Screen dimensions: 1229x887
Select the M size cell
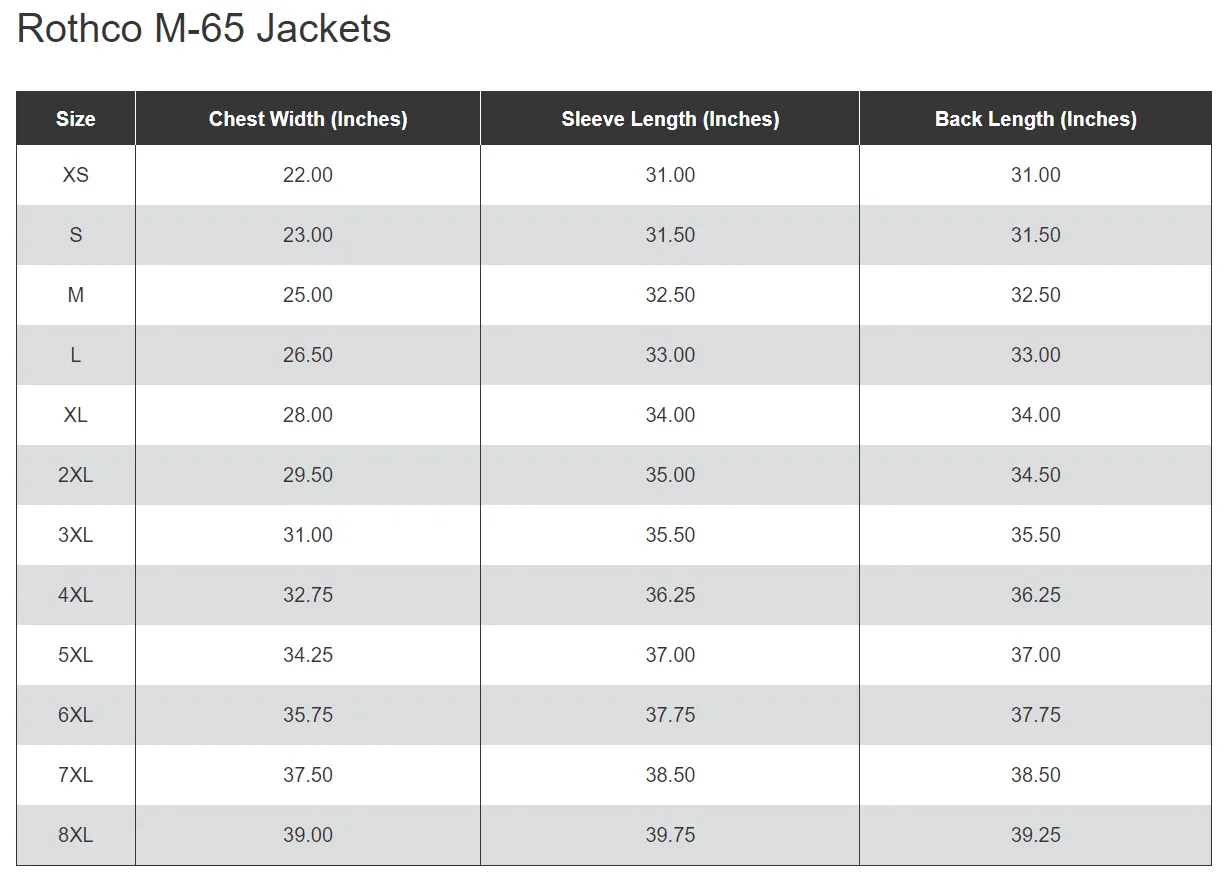76,295
